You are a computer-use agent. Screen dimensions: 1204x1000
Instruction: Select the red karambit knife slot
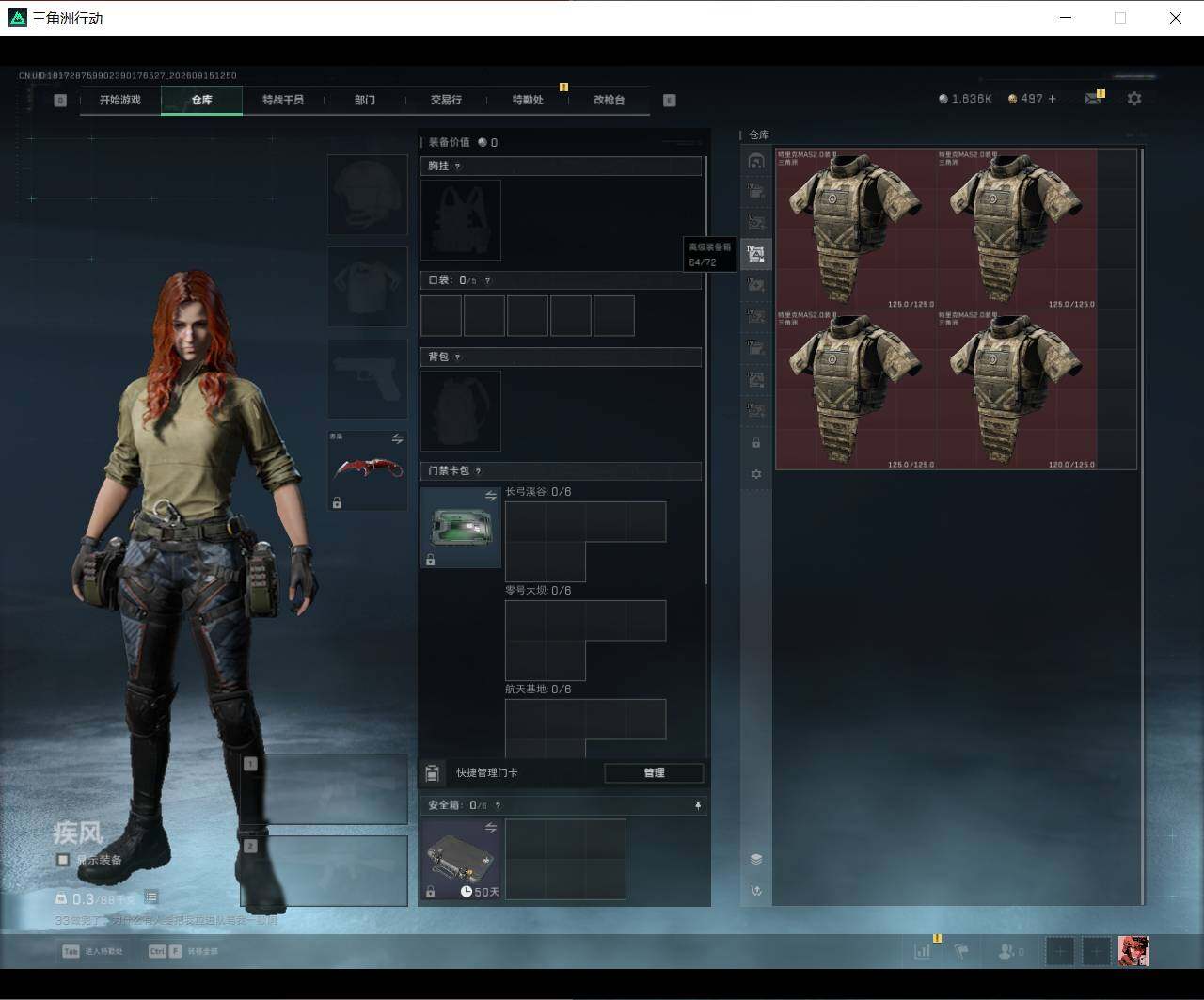click(367, 470)
